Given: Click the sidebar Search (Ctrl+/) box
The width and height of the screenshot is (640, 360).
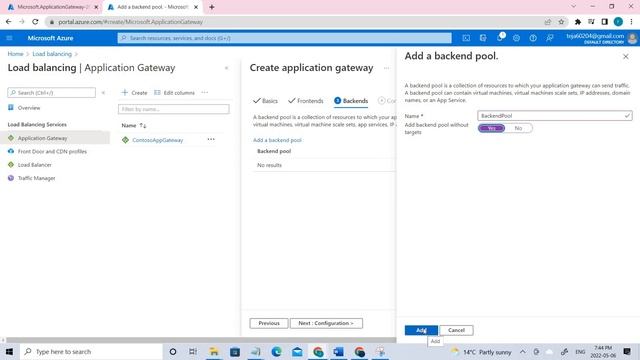Looking at the screenshot, I should click(x=51, y=93).
